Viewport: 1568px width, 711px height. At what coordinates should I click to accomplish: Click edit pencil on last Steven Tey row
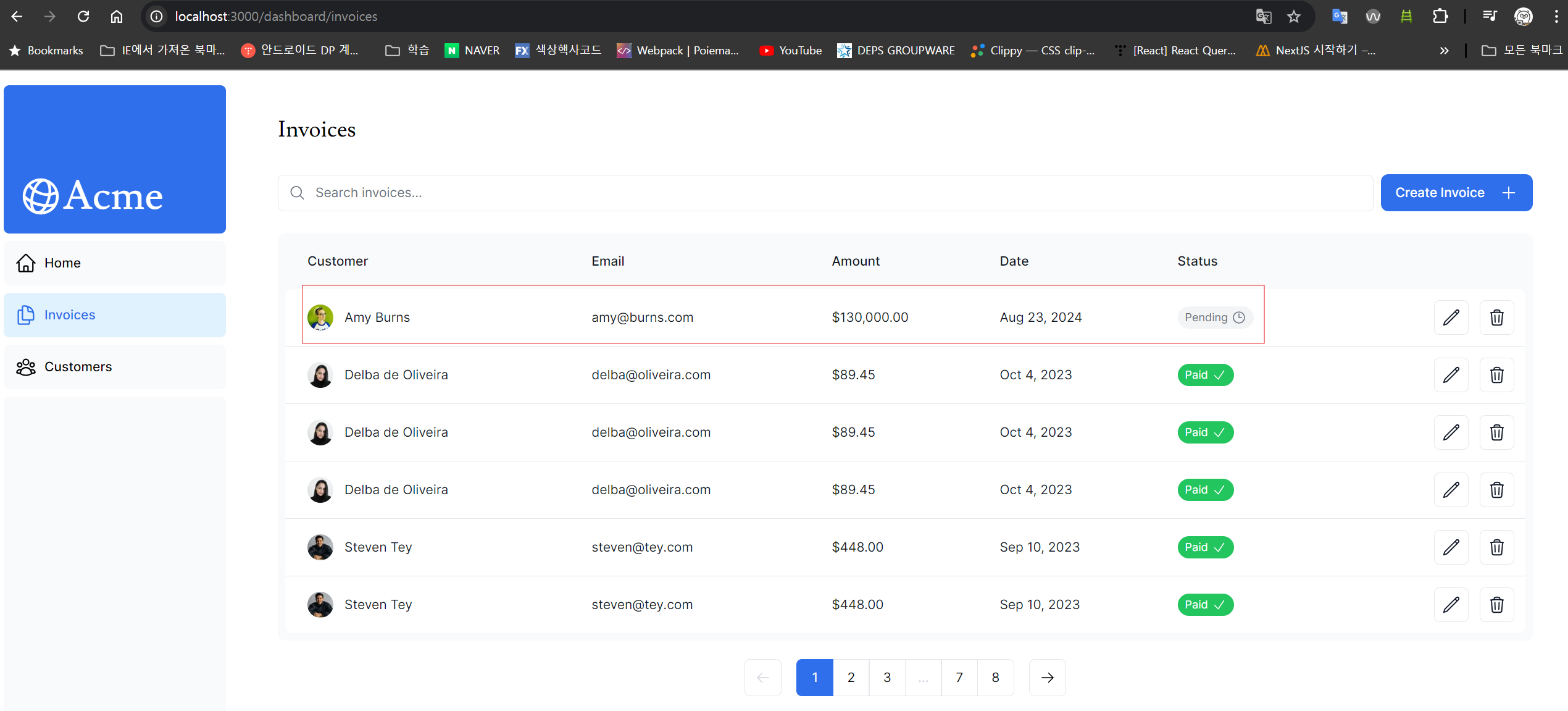click(1451, 605)
